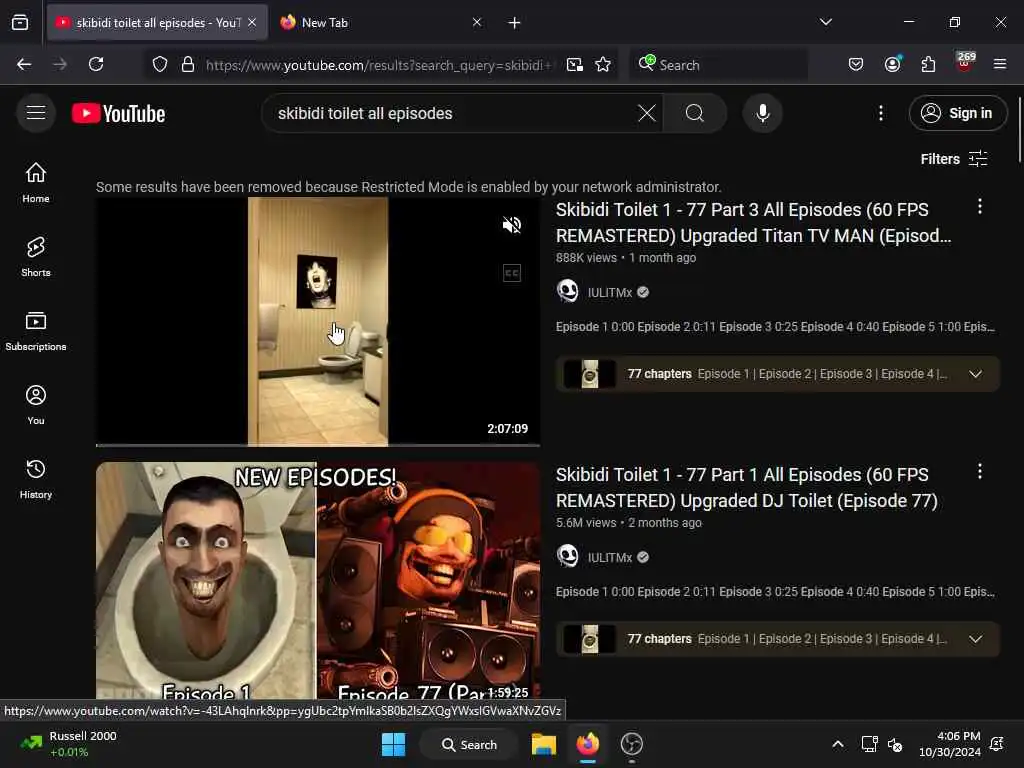Open a new browser tab with plus
Image resolution: width=1024 pixels, height=768 pixels.
[x=514, y=23]
